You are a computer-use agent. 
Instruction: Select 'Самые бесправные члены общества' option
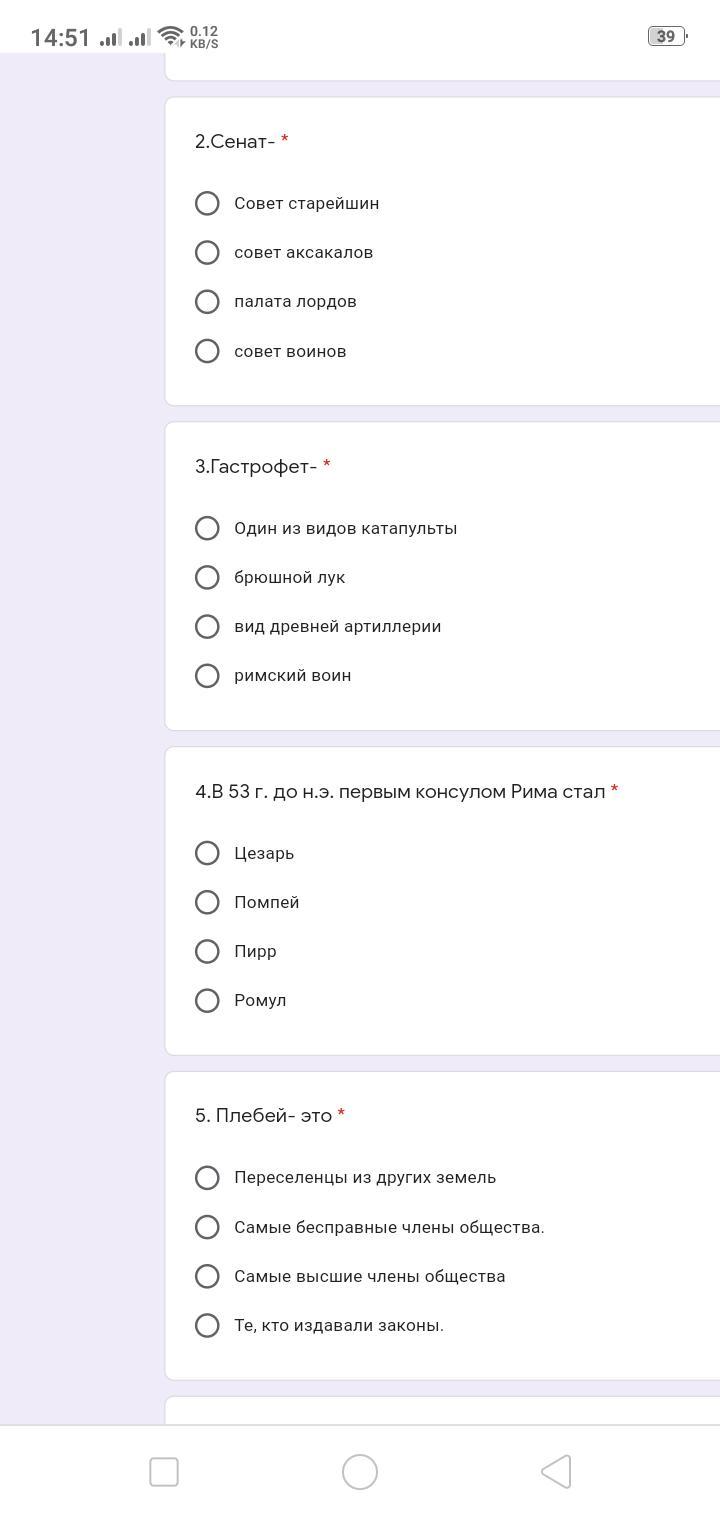[207, 1227]
